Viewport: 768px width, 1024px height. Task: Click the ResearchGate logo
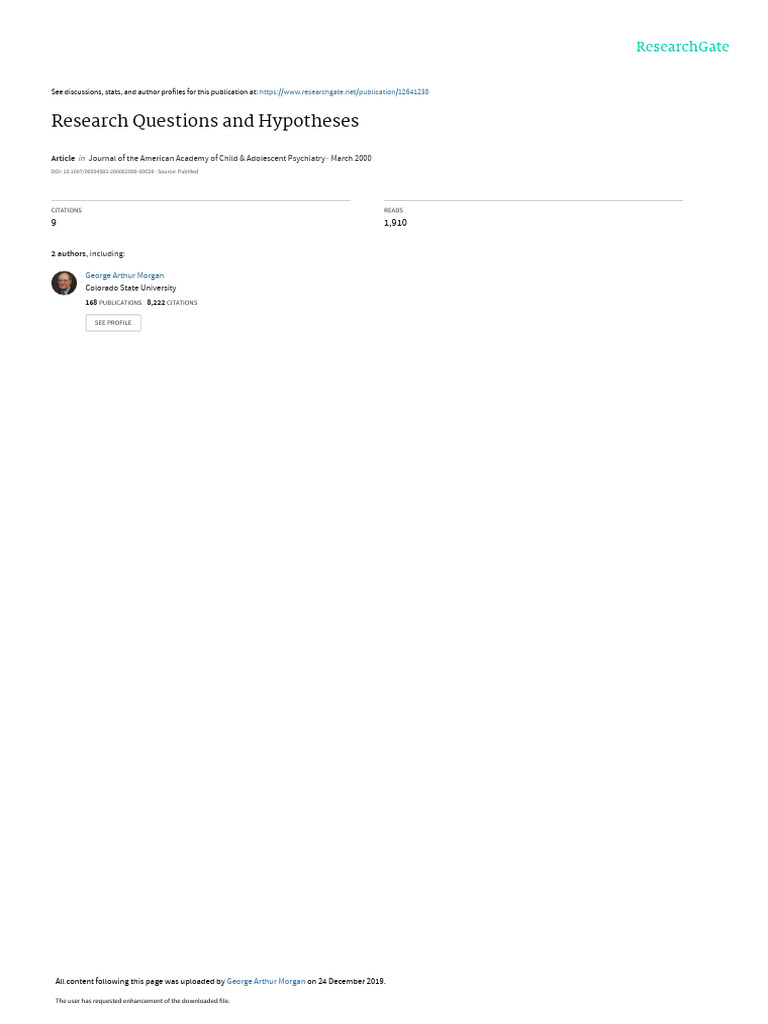coord(682,46)
